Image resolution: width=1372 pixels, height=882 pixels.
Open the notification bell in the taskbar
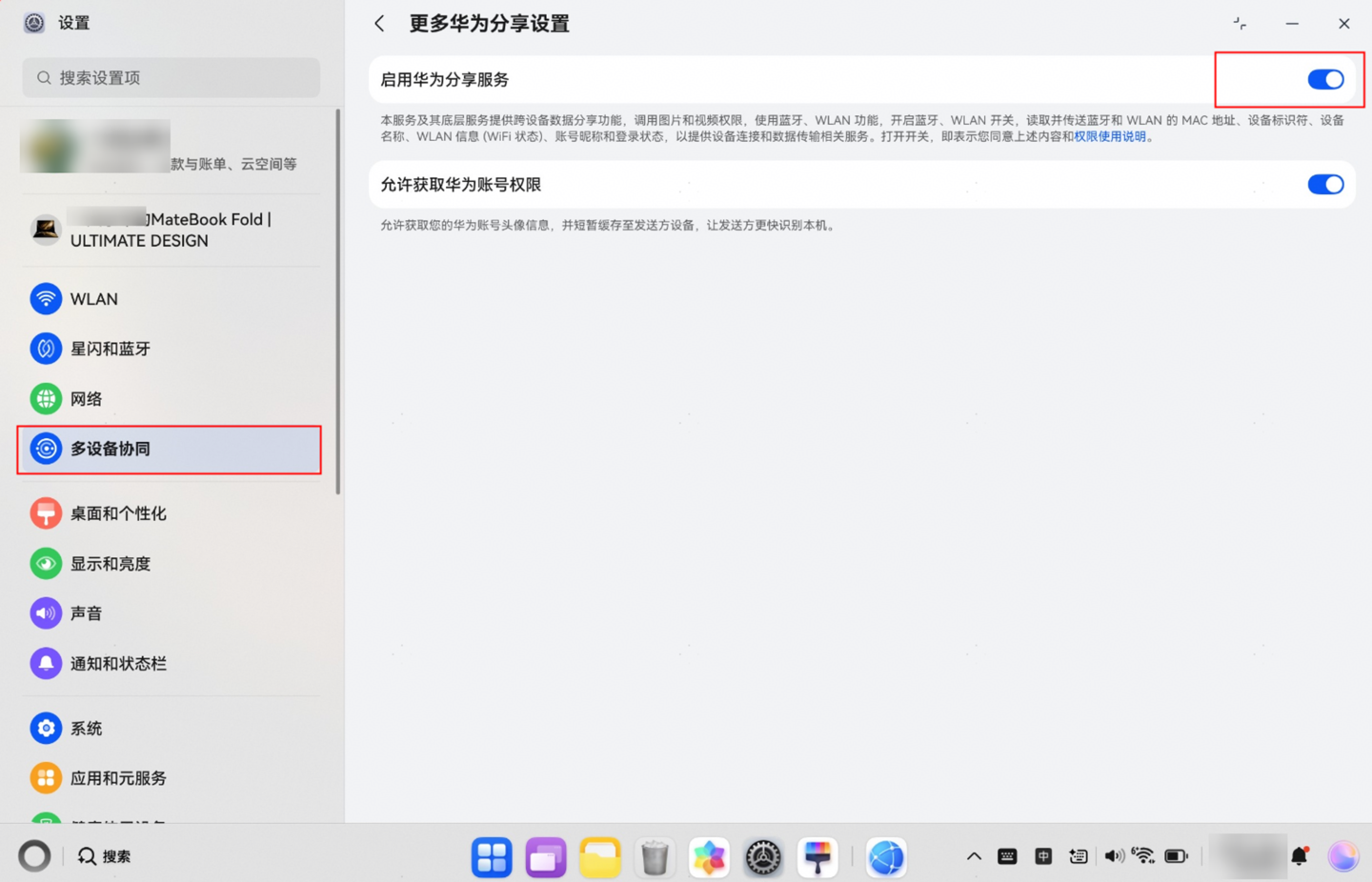coord(1301,855)
